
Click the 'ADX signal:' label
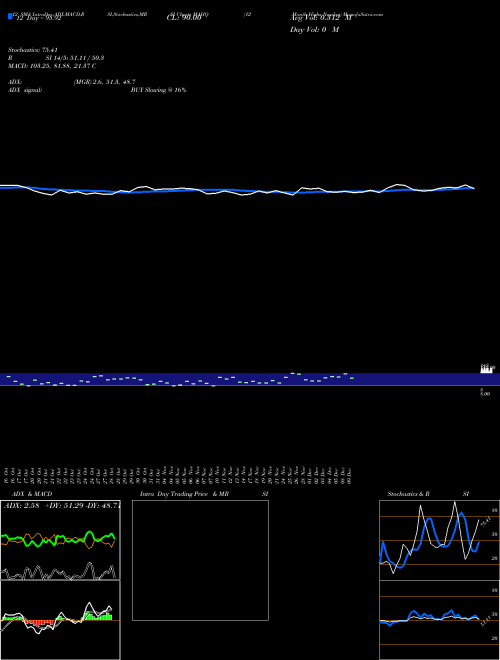coord(25,90)
